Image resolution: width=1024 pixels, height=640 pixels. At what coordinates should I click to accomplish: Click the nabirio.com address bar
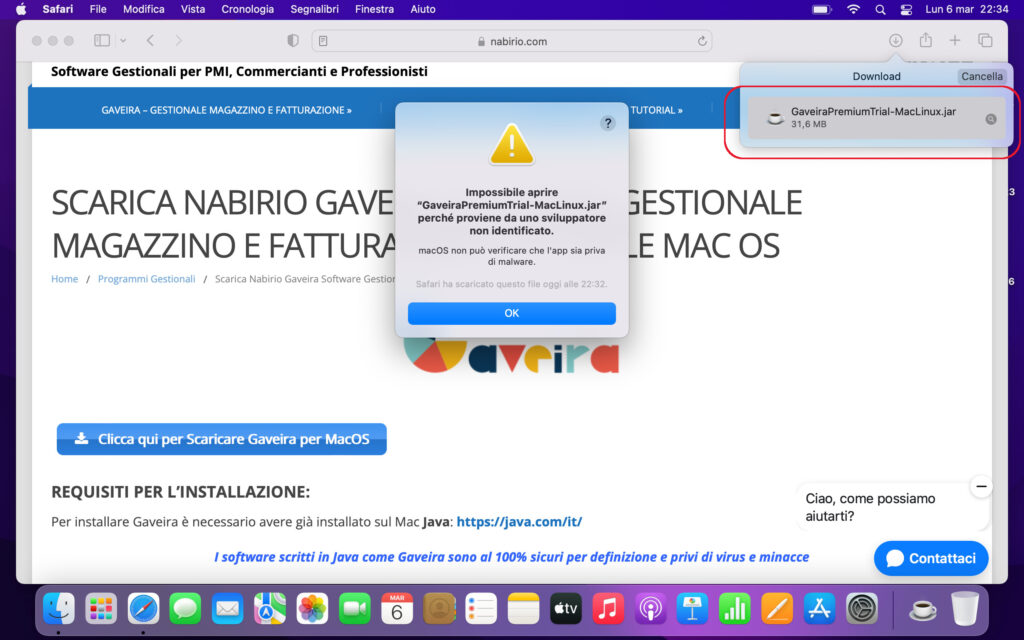512,41
